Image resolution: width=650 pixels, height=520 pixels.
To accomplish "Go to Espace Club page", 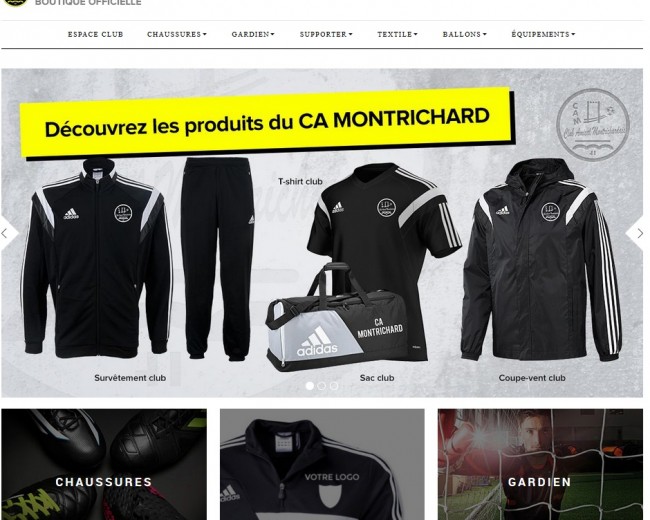I will [95, 34].
